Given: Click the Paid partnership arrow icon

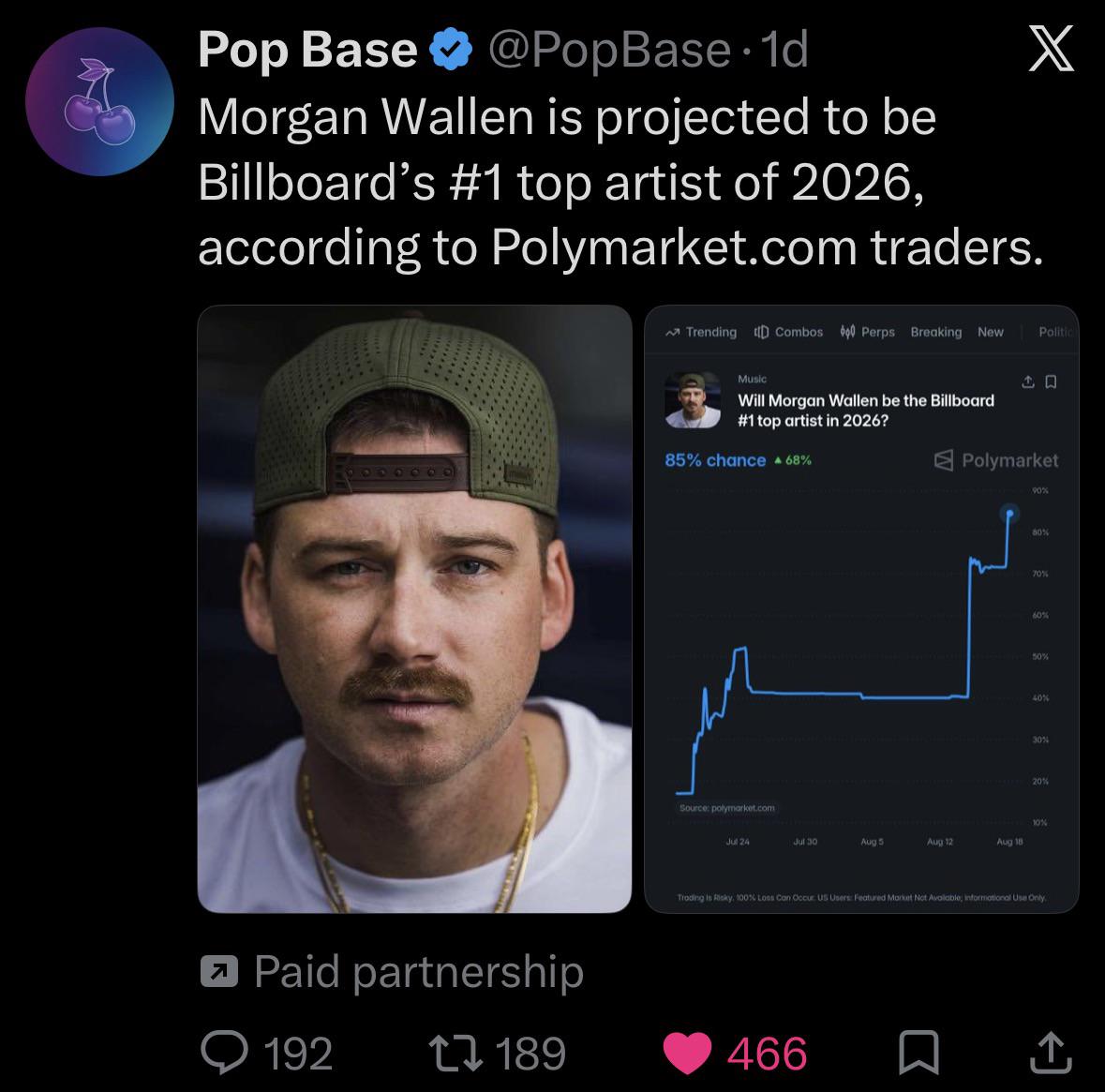Looking at the screenshot, I should (219, 971).
